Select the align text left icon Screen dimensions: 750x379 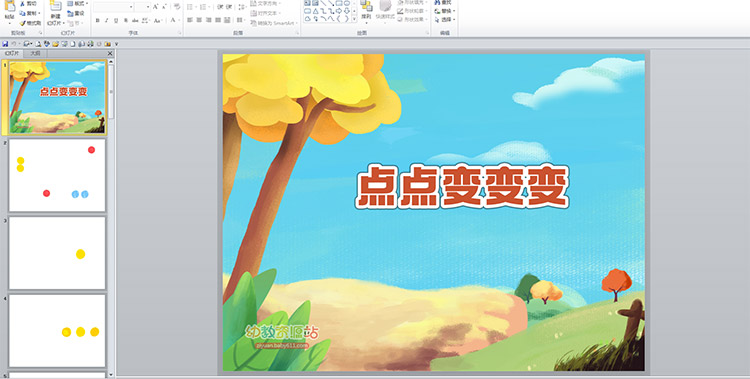tap(190, 20)
